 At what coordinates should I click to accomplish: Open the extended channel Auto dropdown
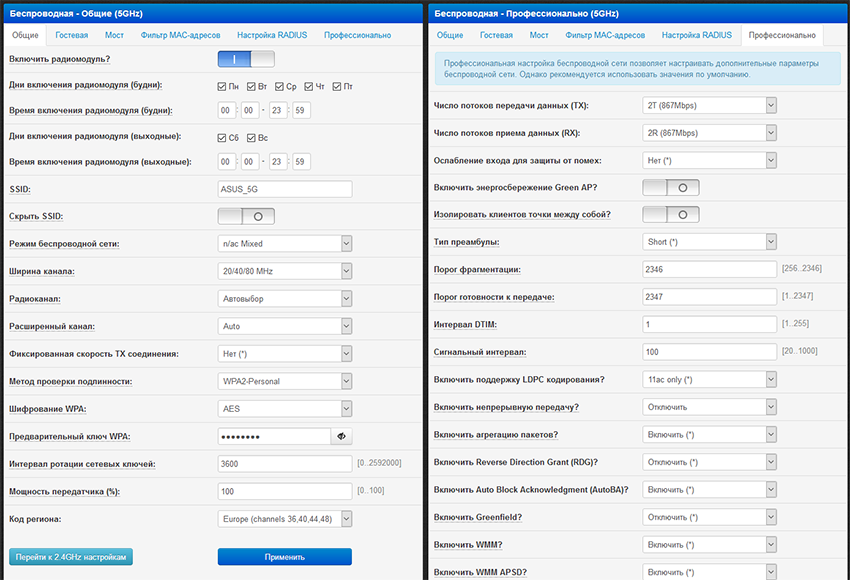285,326
